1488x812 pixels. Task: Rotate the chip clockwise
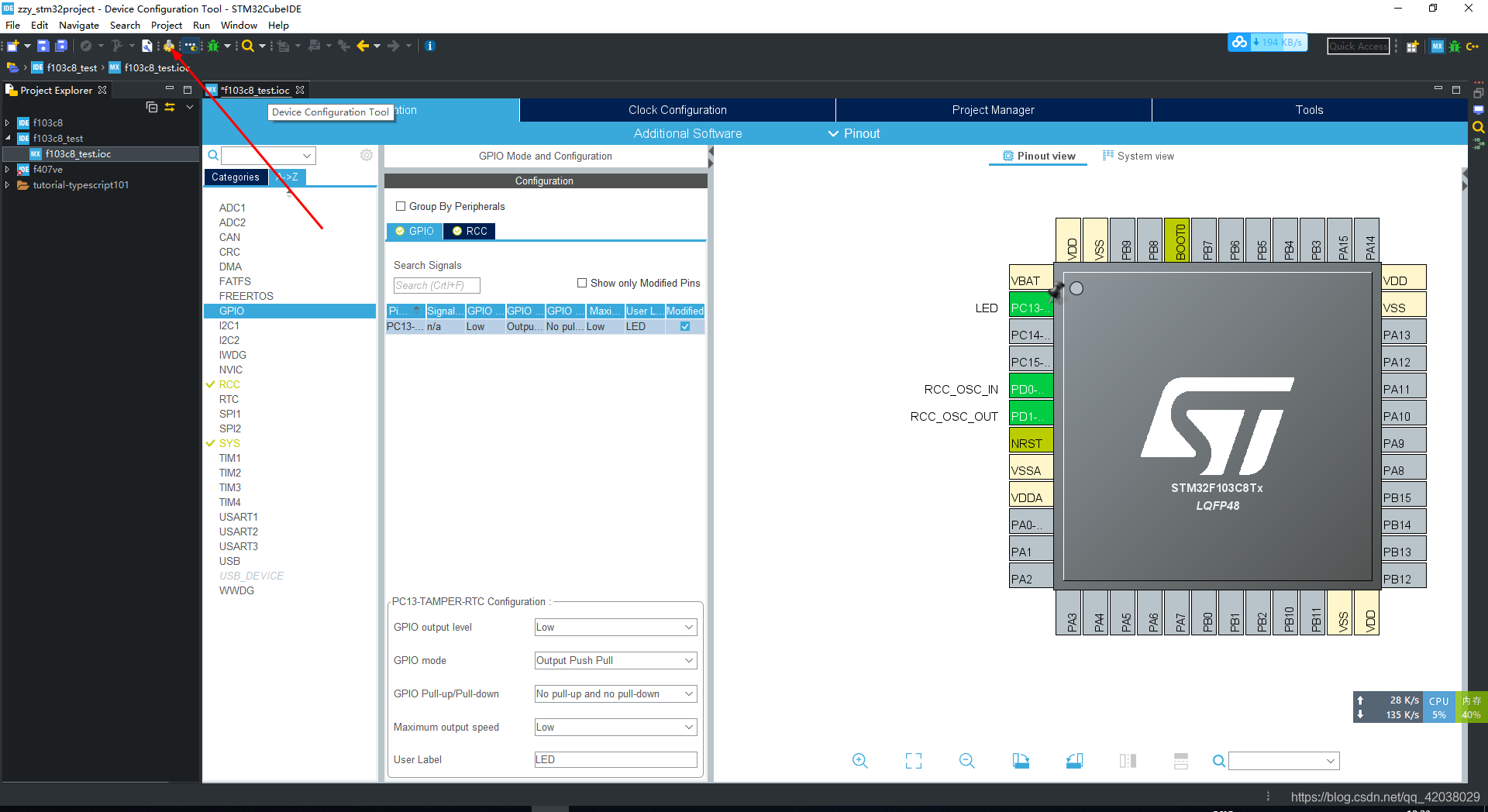click(1021, 761)
